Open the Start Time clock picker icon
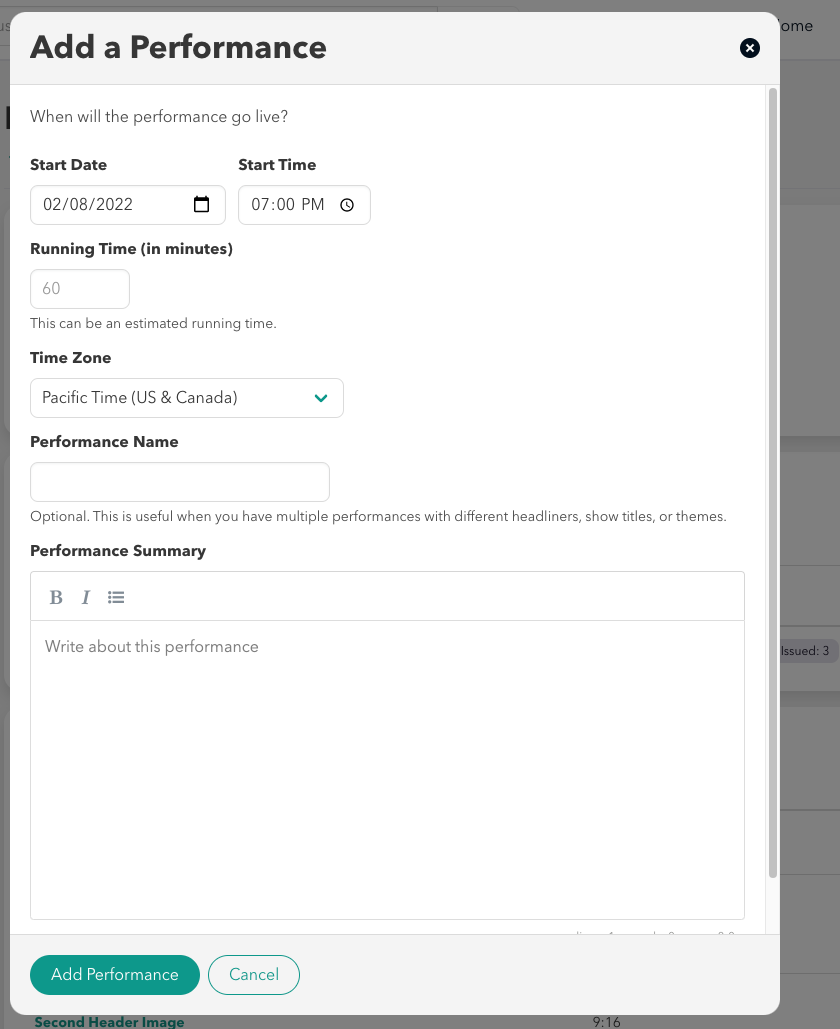Screen dimensions: 840x1029 point(347,205)
